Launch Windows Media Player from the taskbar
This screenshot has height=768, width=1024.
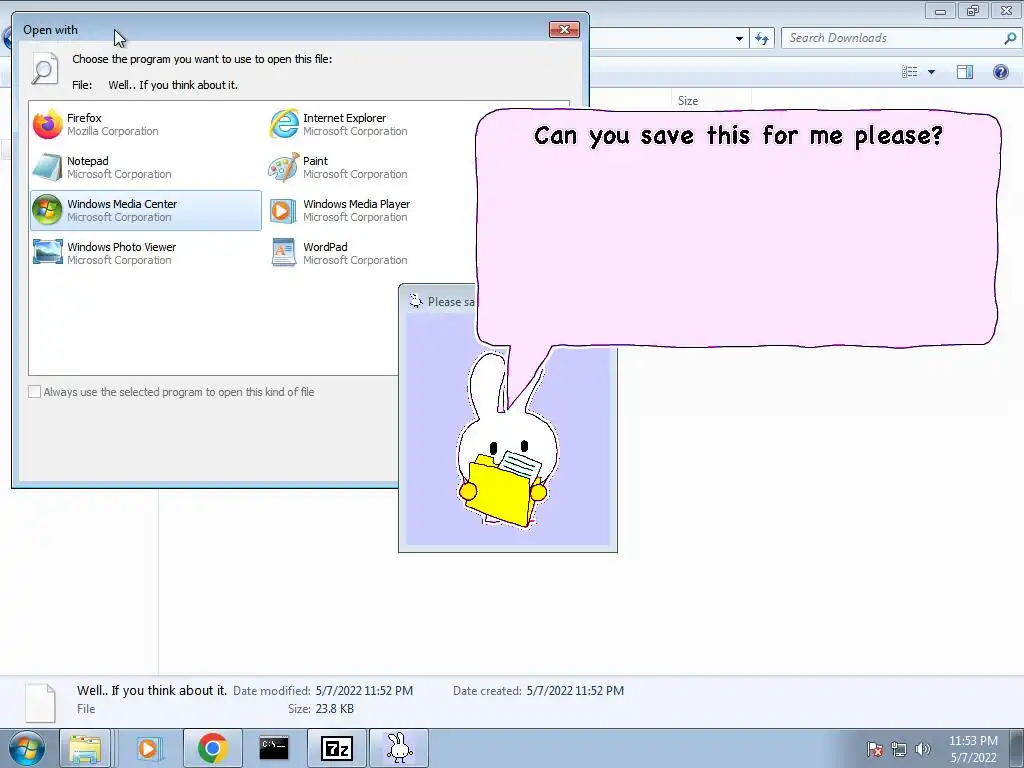click(149, 748)
